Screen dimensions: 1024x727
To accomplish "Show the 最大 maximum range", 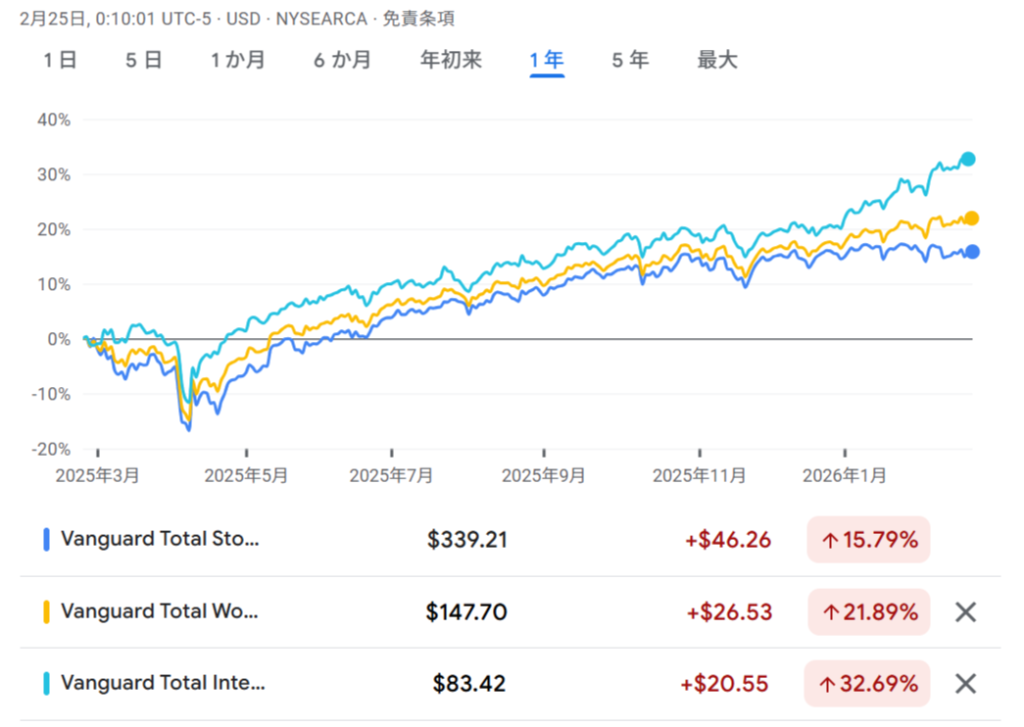I will coord(717,60).
